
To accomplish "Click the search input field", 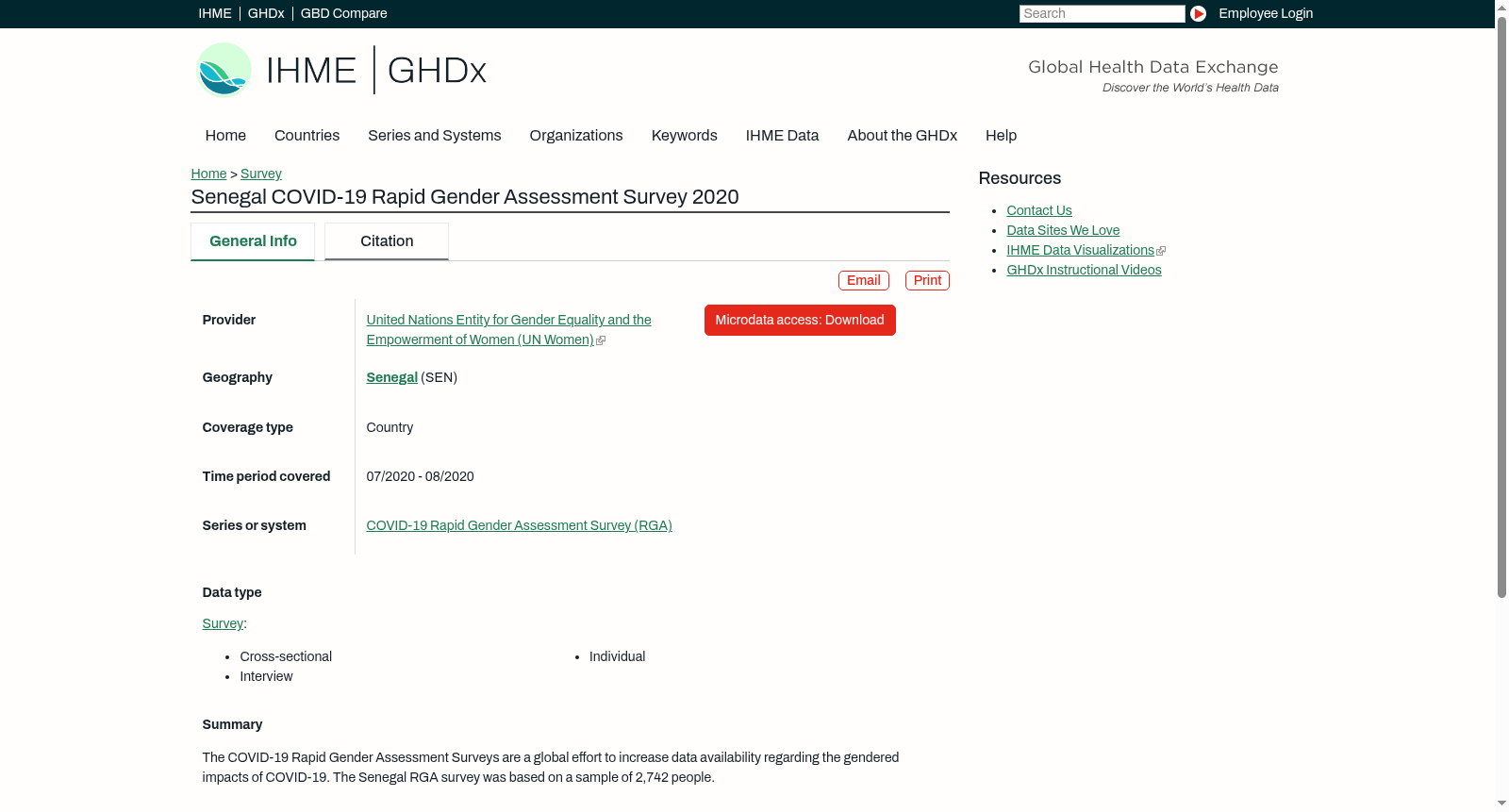I will coord(1102,13).
